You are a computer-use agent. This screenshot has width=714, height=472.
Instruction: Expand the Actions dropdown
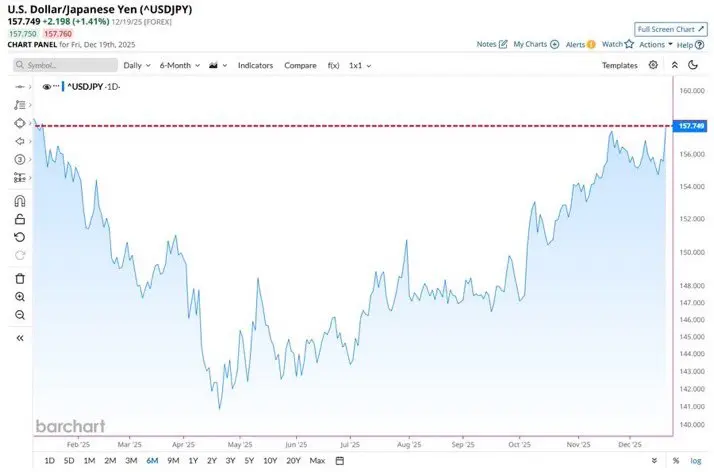tap(656, 44)
